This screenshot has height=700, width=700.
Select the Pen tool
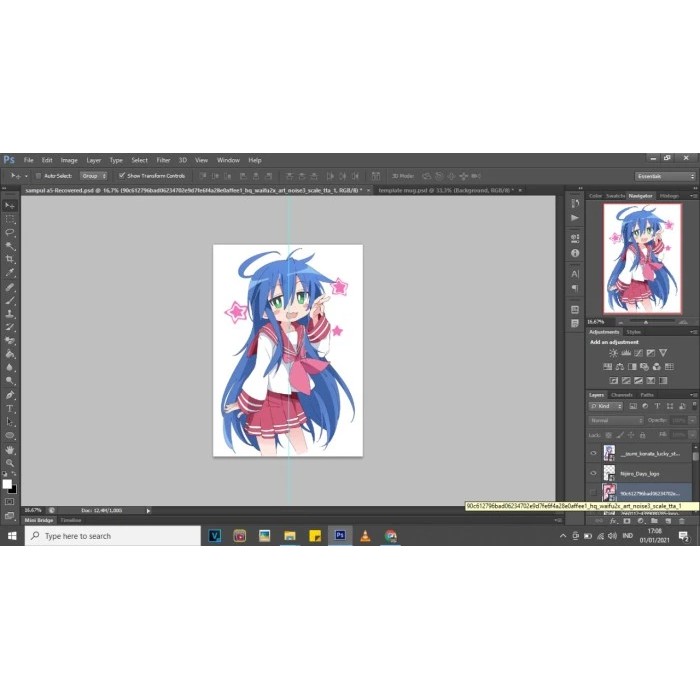[x=10, y=395]
